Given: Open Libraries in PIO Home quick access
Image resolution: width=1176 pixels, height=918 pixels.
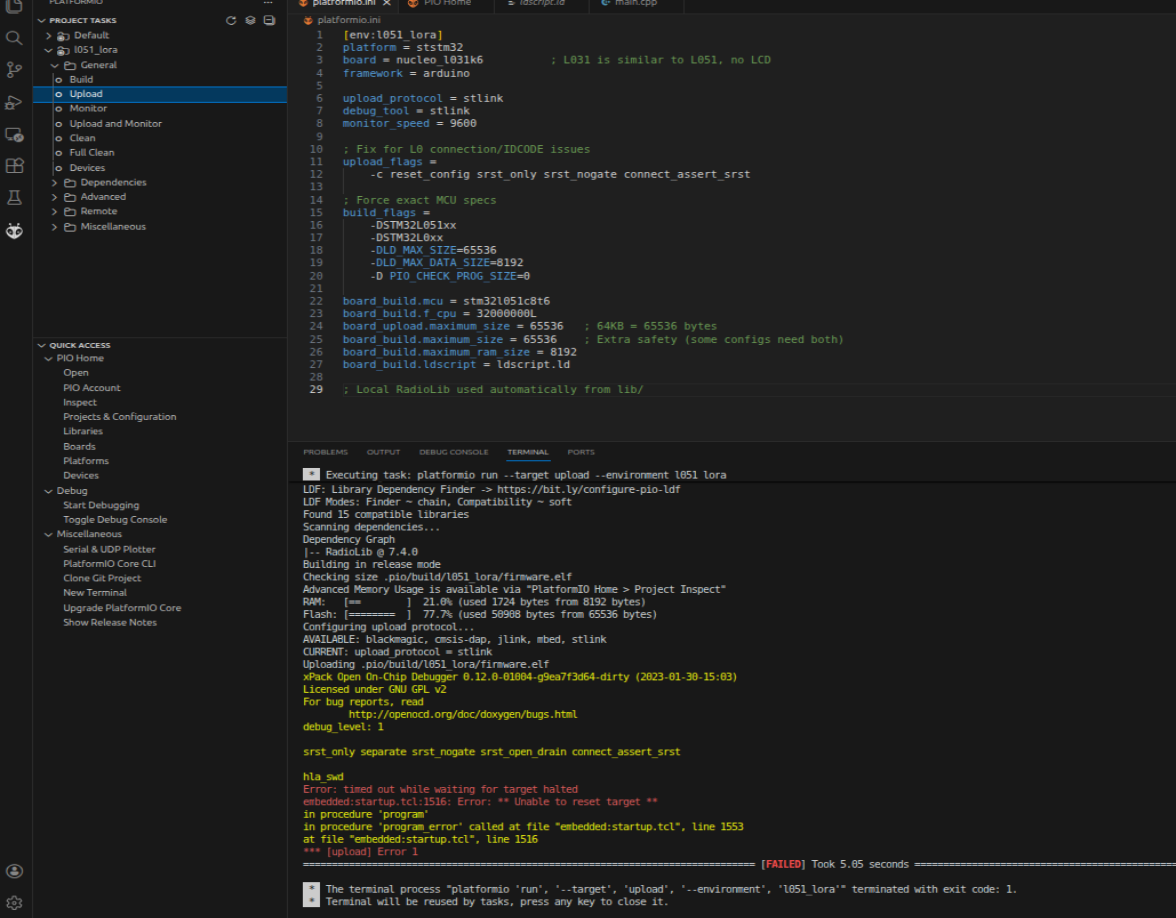Looking at the screenshot, I should click(83, 431).
